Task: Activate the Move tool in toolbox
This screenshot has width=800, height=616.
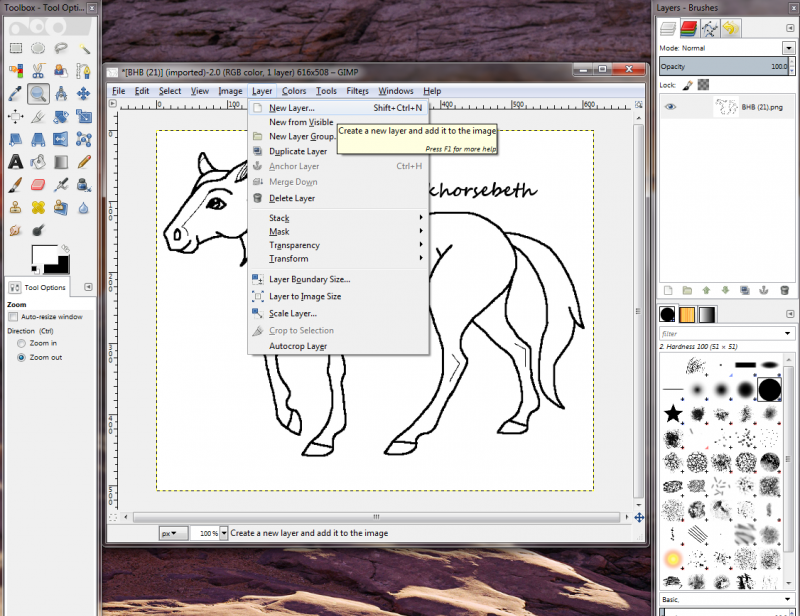Action: coord(84,93)
